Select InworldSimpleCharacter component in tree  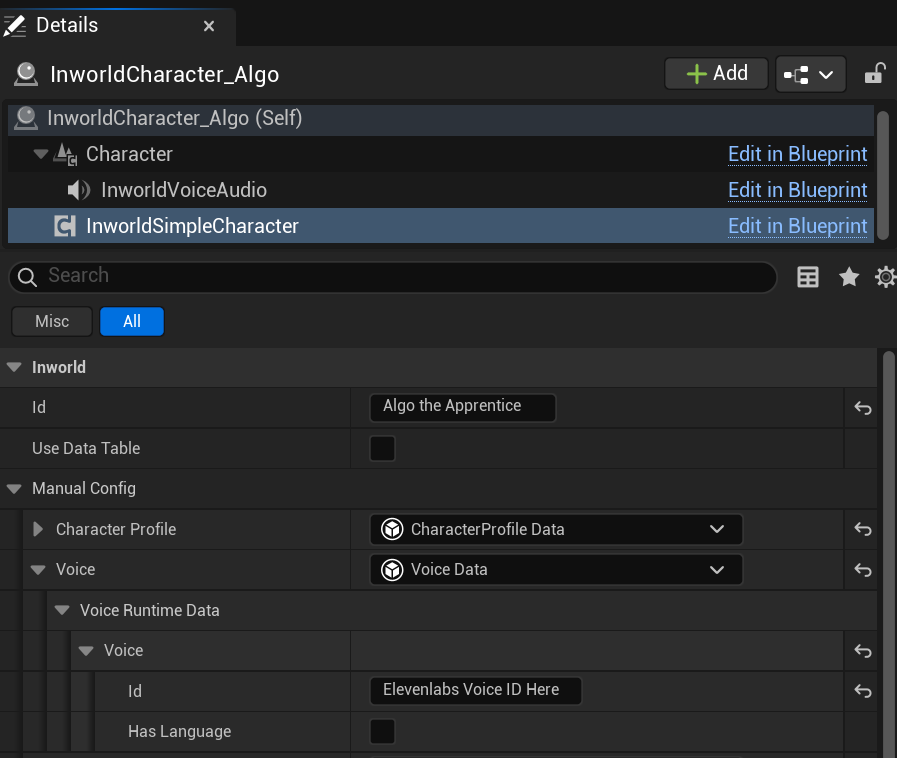[192, 226]
